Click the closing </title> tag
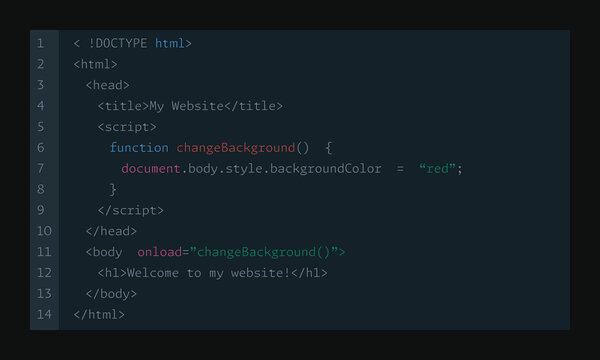 pyautogui.click(x=254, y=106)
